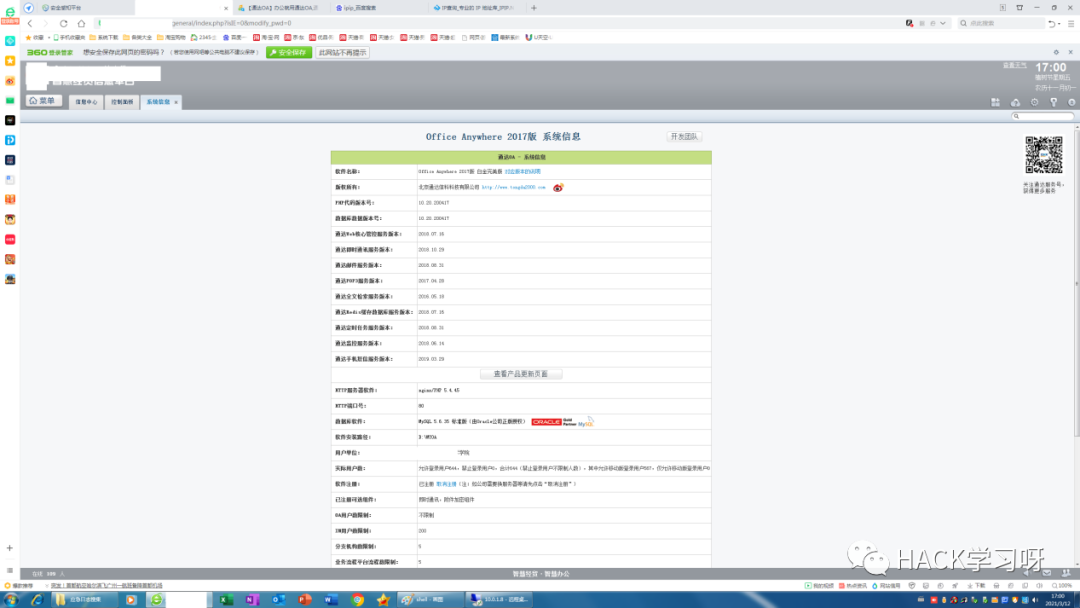The height and width of the screenshot is (608, 1080).
Task: Open the 收藏 favorites star bookmark
Action: (x=34, y=37)
